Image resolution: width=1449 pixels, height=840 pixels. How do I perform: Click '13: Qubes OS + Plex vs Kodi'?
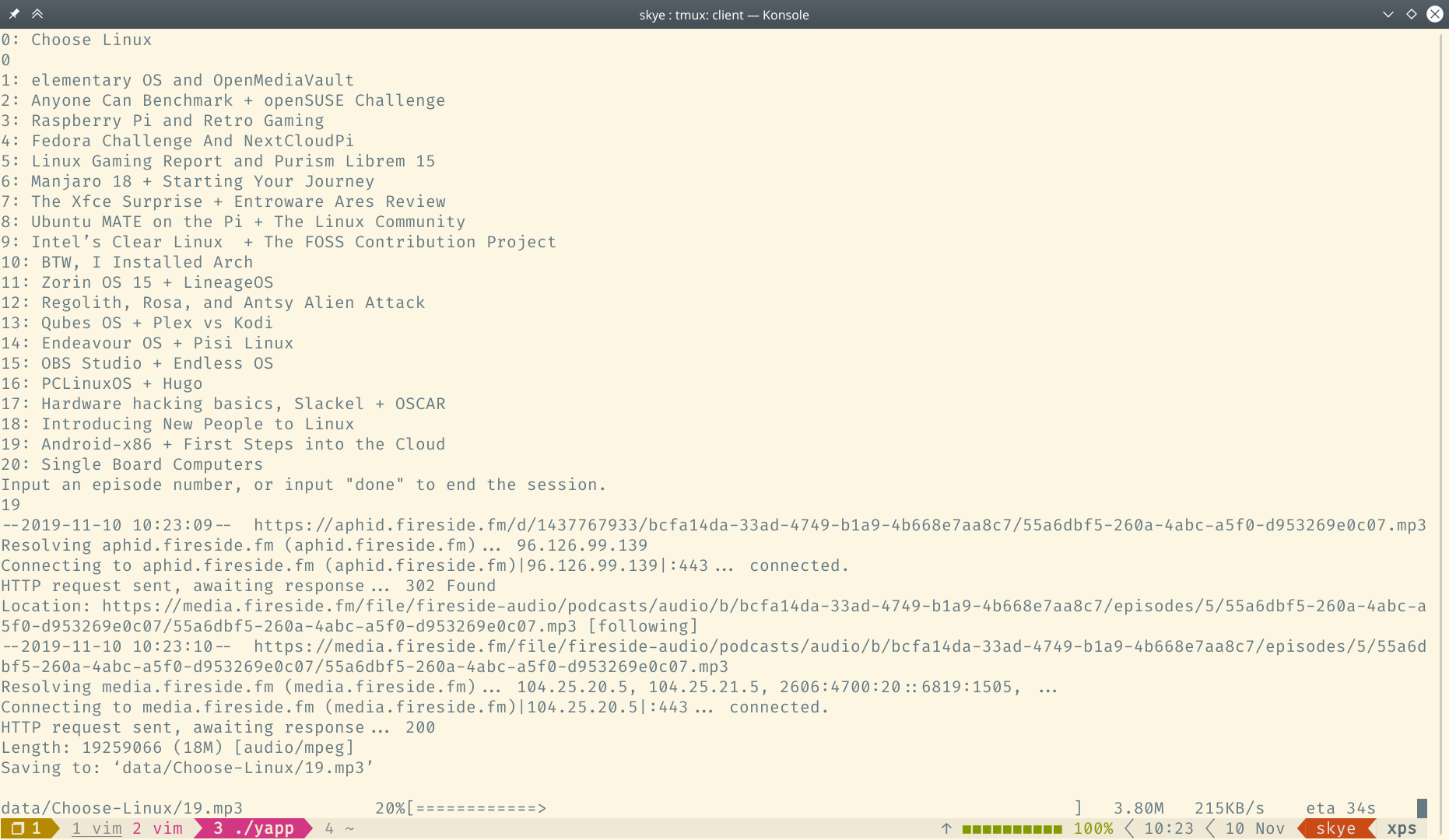click(x=137, y=323)
